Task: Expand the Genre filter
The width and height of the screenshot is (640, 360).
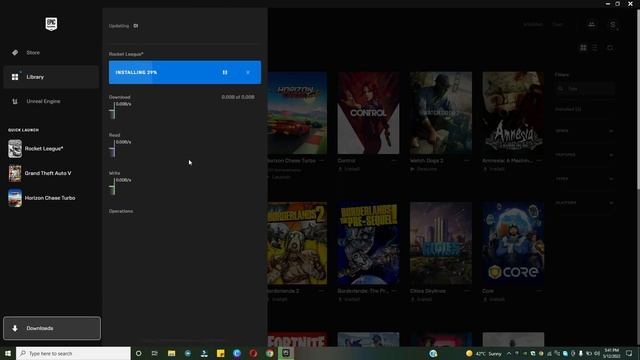Action: [584, 131]
